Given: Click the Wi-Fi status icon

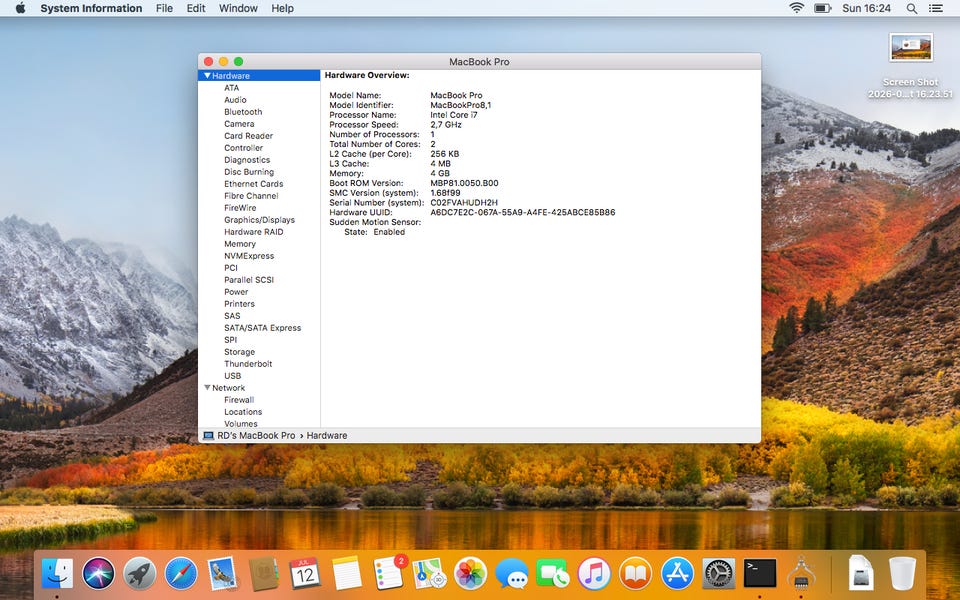Looking at the screenshot, I should point(796,9).
